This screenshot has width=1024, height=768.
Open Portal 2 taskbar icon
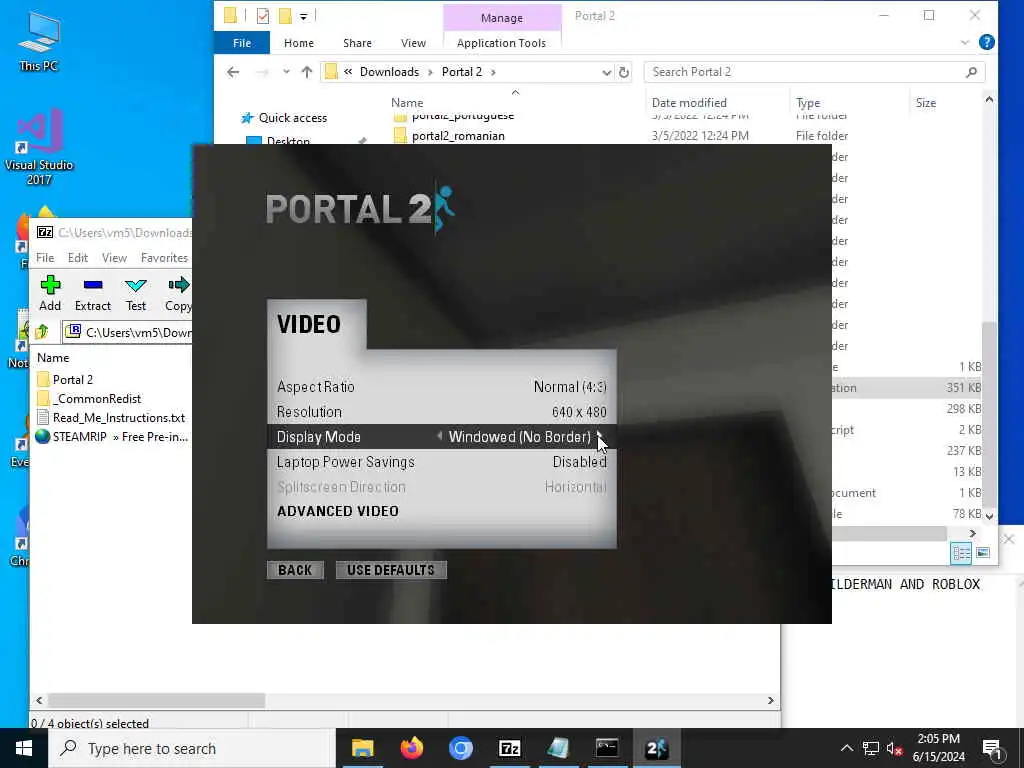(656, 748)
